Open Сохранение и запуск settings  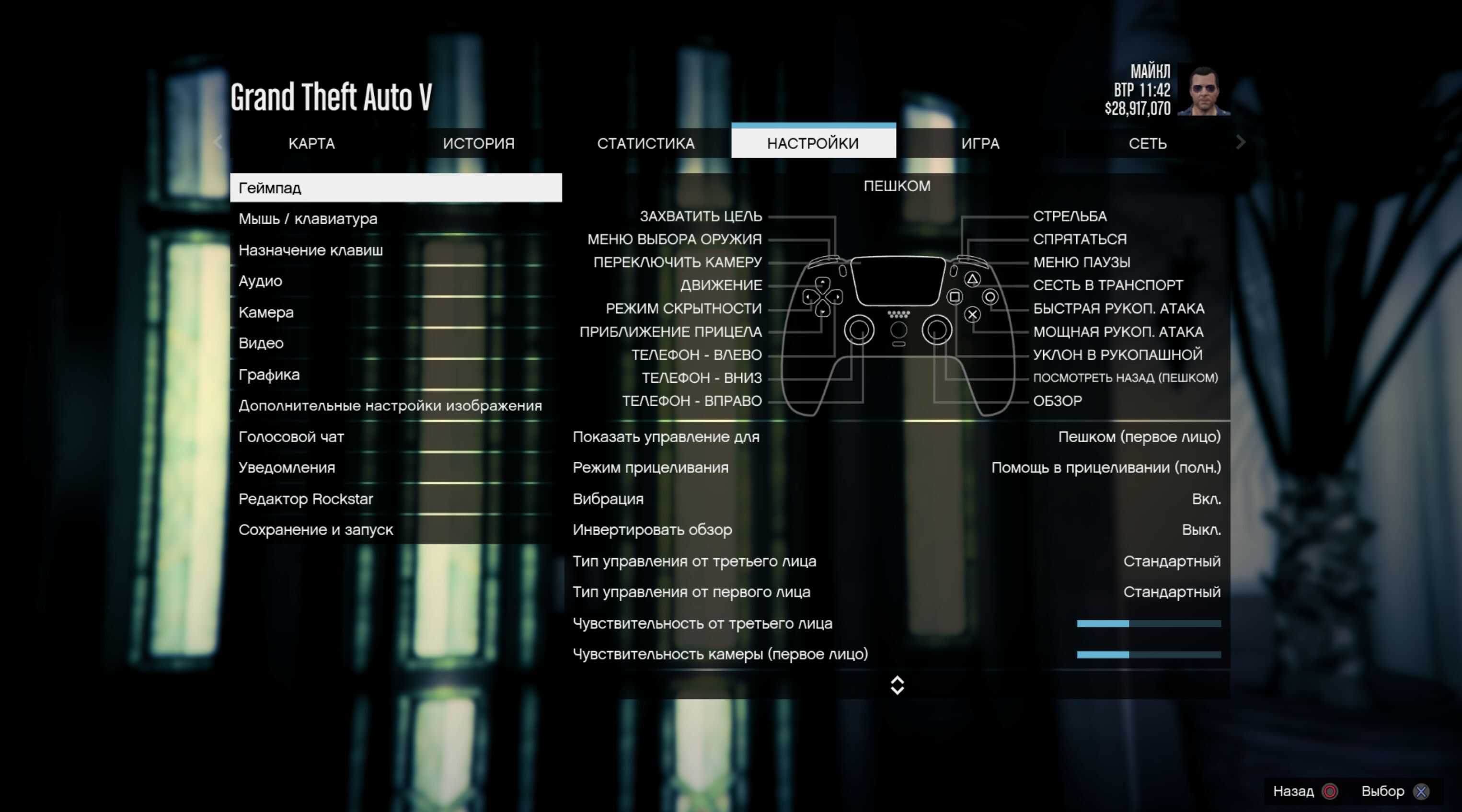396,530
